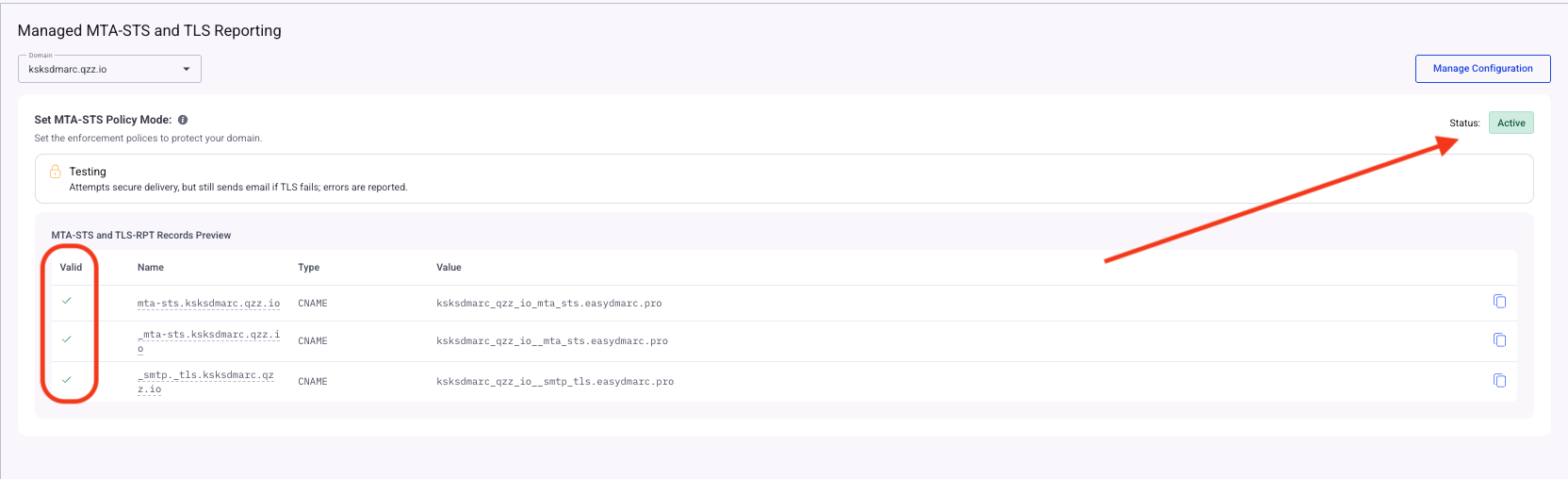The height and width of the screenshot is (479, 1568).
Task: Copy the mta-sts.ksksdmarc.qzz.io record value
Action: (1499, 302)
